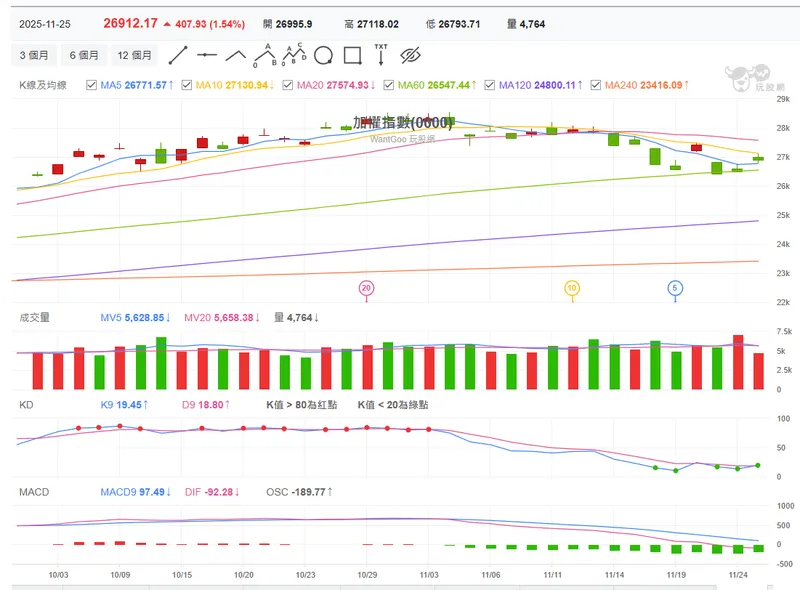
Task: Choose the ABCD wave pattern tool
Action: [294, 55]
